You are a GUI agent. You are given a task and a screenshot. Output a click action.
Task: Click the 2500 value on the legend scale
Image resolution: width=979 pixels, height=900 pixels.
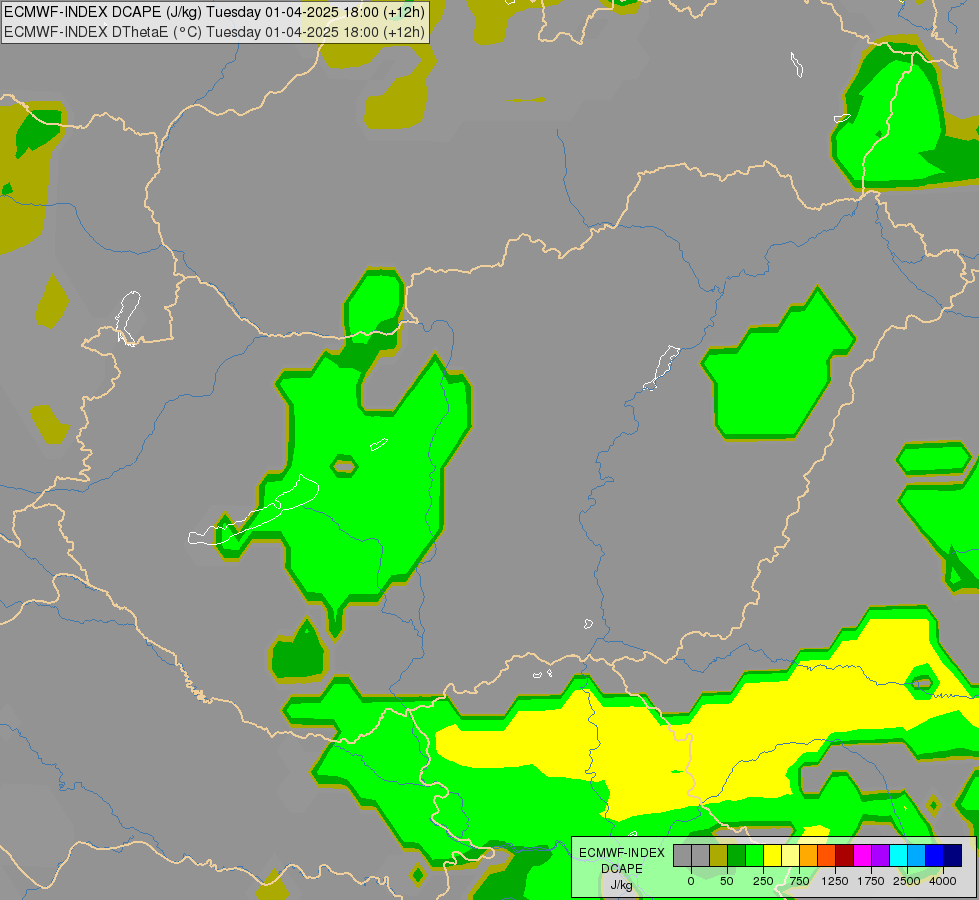tap(907, 881)
